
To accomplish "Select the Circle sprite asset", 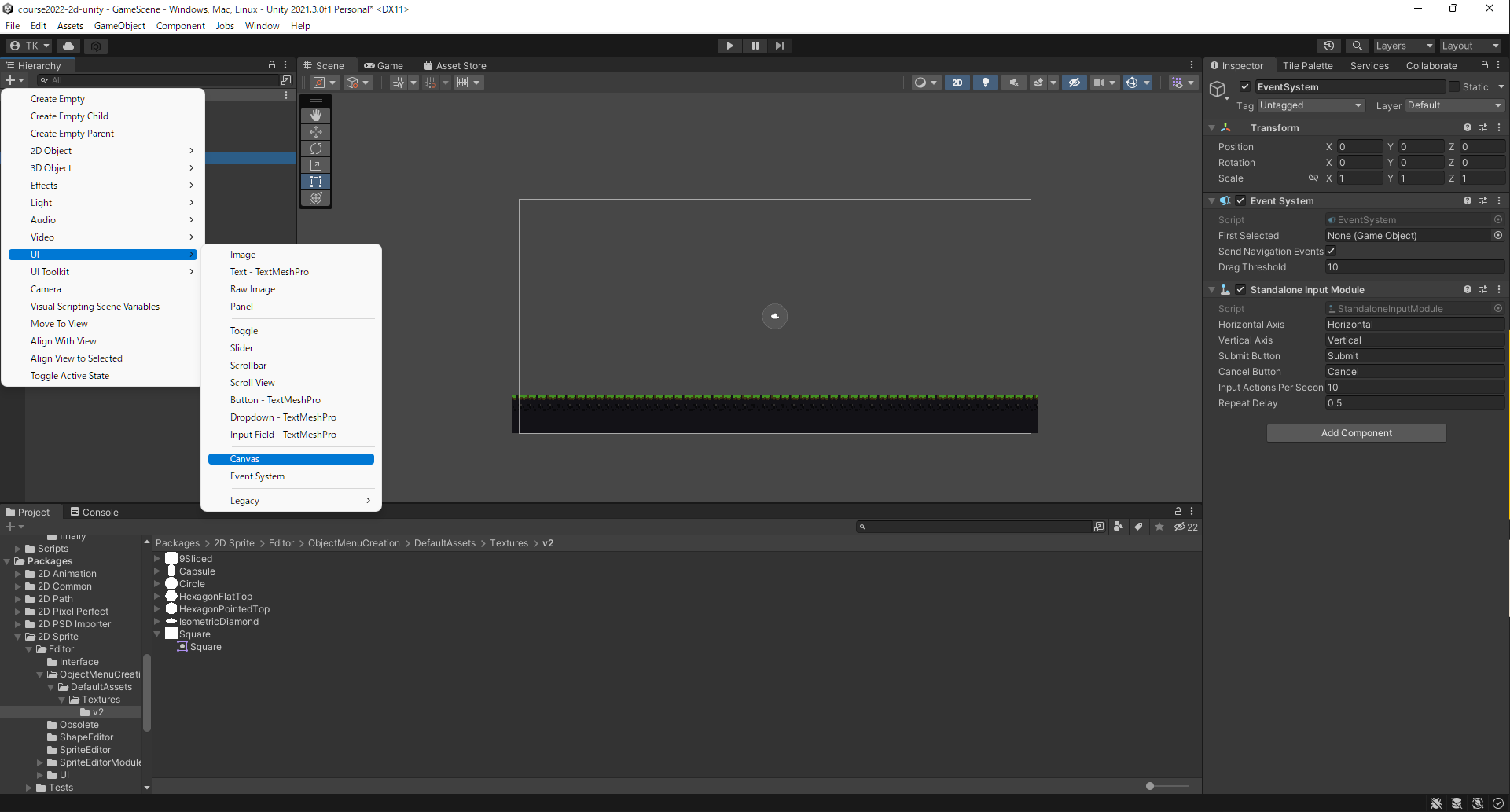I will [x=191, y=584].
